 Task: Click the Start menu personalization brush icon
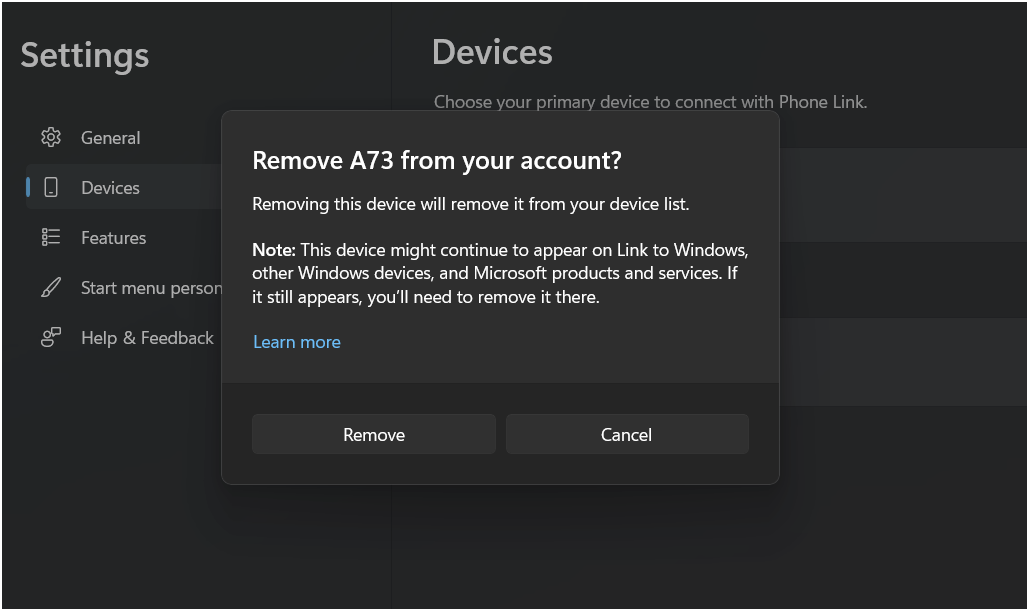(x=51, y=287)
